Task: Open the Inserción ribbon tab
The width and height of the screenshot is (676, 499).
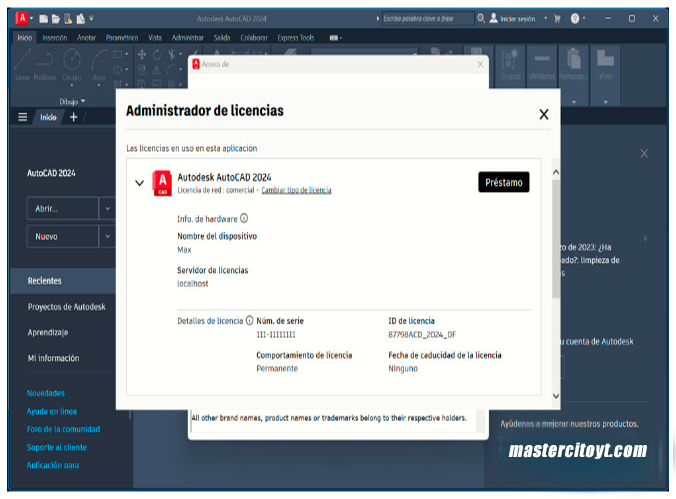Action: click(x=55, y=38)
